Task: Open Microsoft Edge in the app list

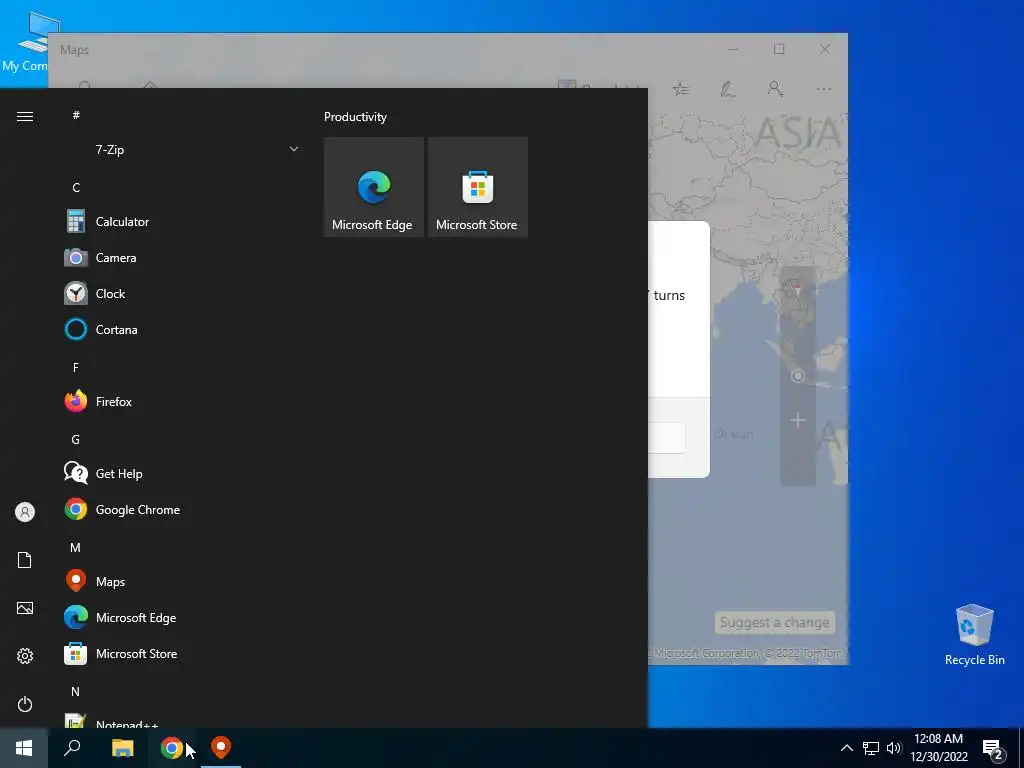Action: (x=183, y=617)
